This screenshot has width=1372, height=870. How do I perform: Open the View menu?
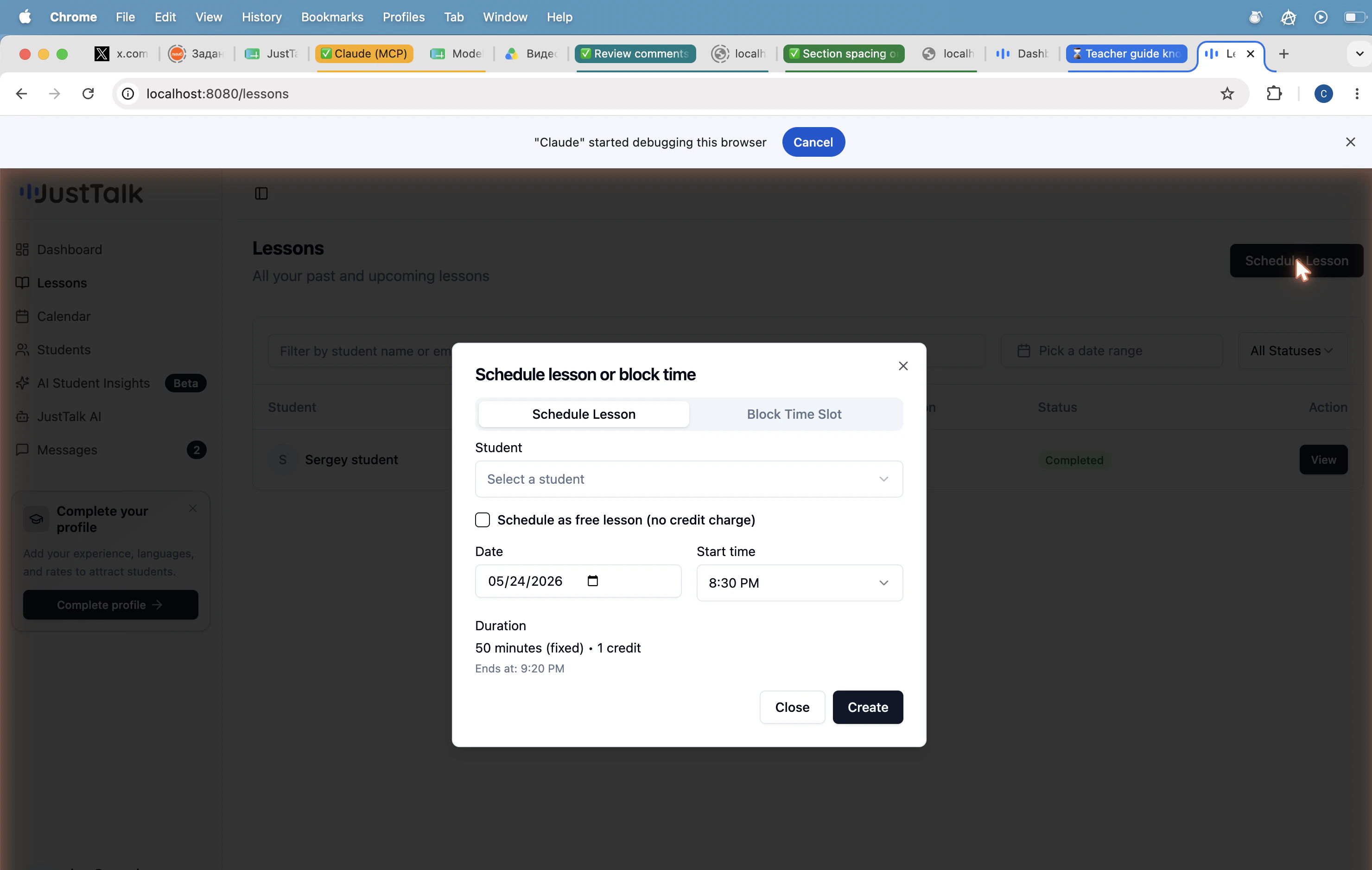[x=209, y=17]
